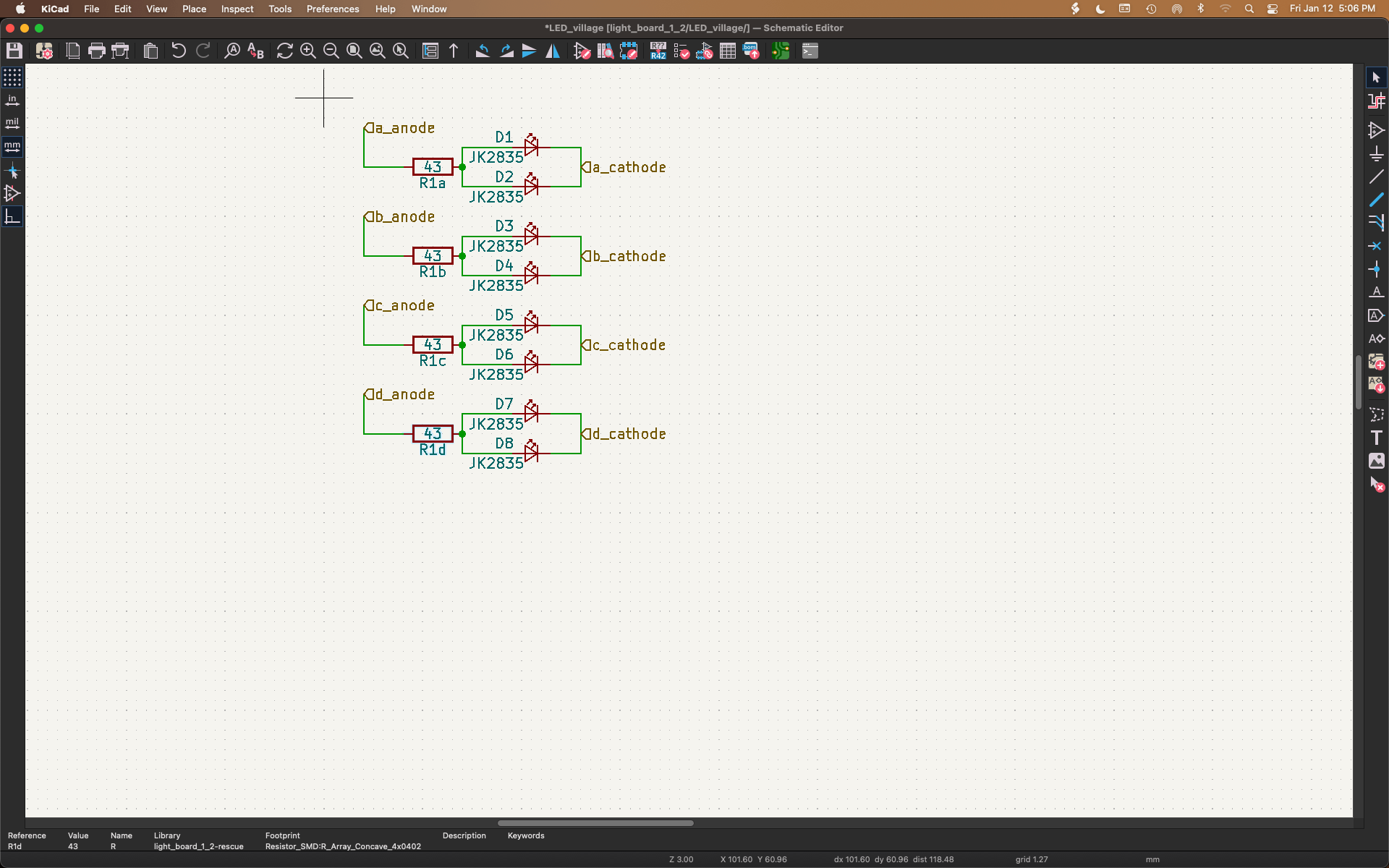Select the Add Power symbol tool
The width and height of the screenshot is (1389, 868).
click(x=1376, y=153)
